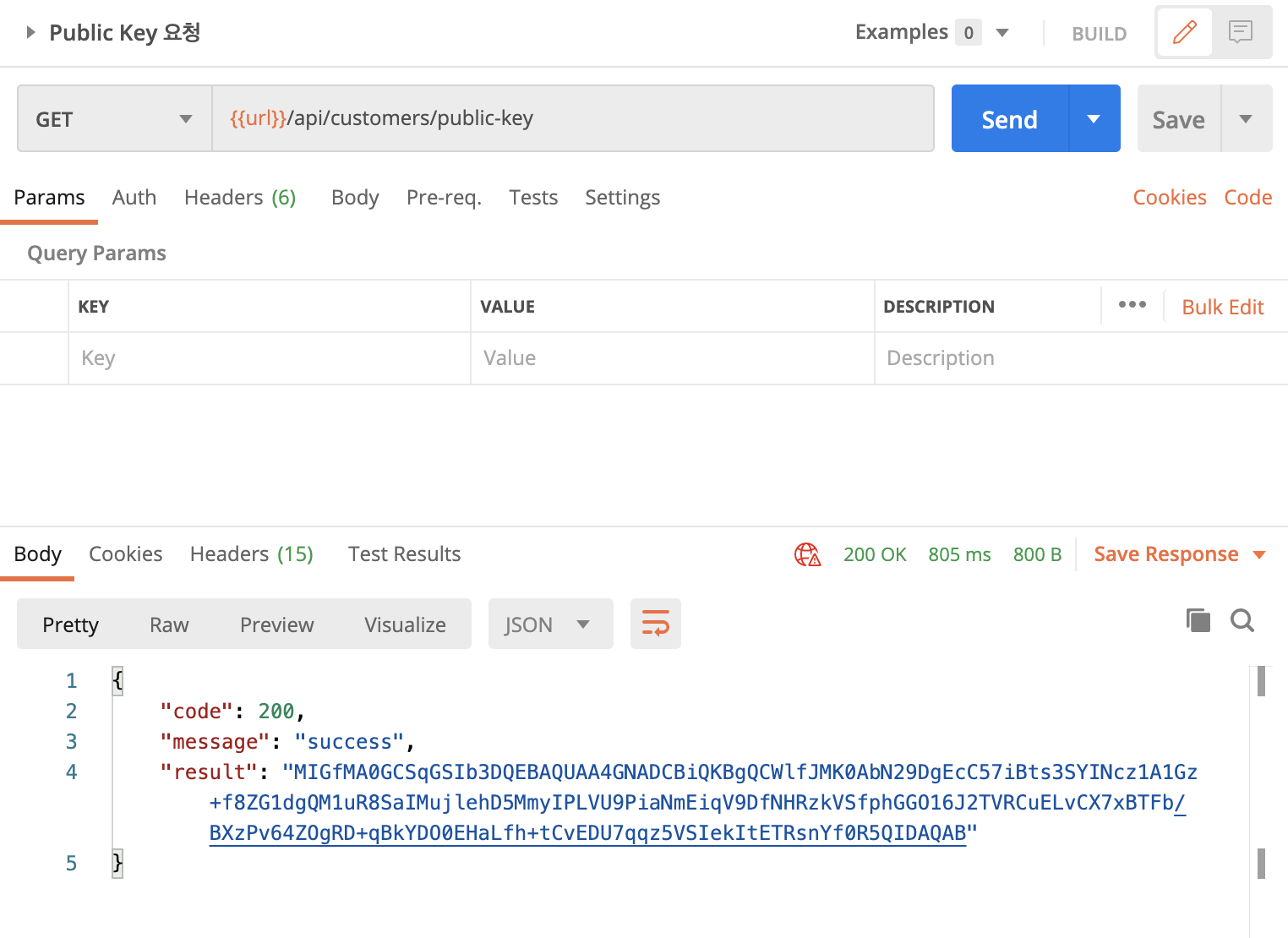This screenshot has height=938, width=1288.
Task: Click the 800 B response size
Action: (1037, 554)
